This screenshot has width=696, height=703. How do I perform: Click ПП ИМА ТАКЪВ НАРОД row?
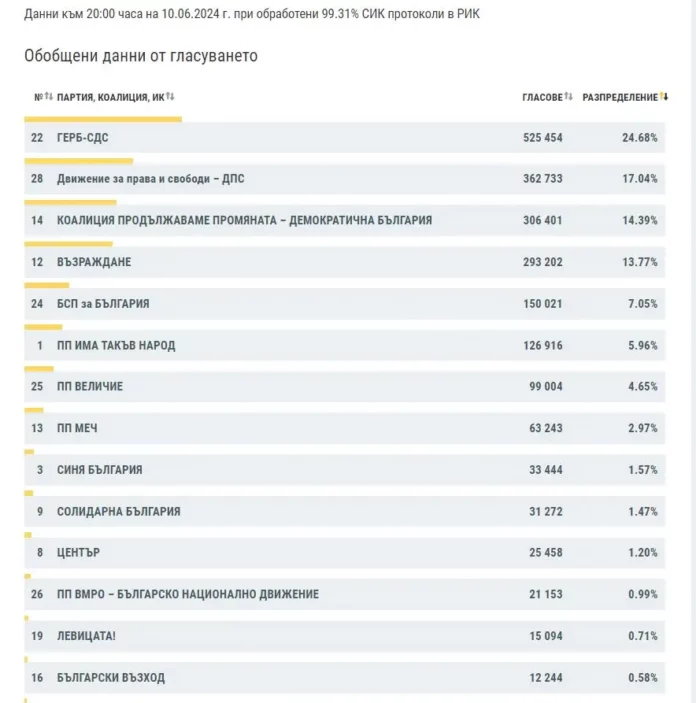[116, 345]
